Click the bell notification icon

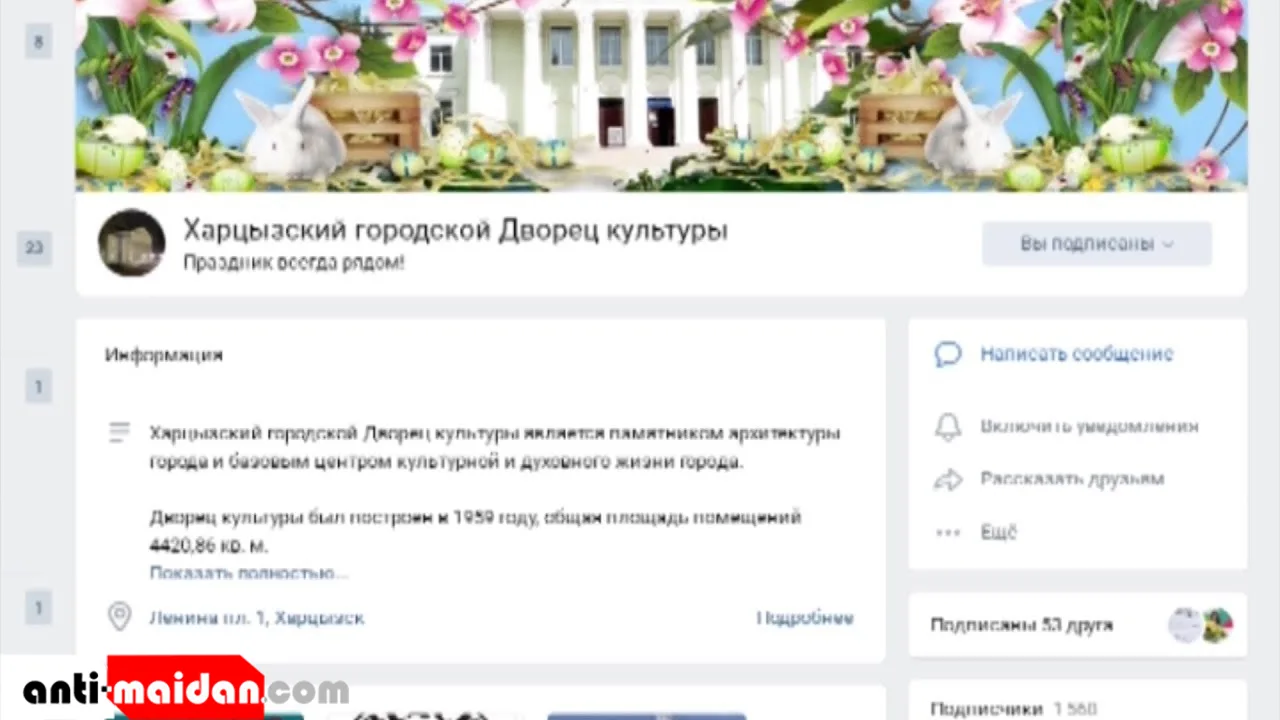(947, 426)
